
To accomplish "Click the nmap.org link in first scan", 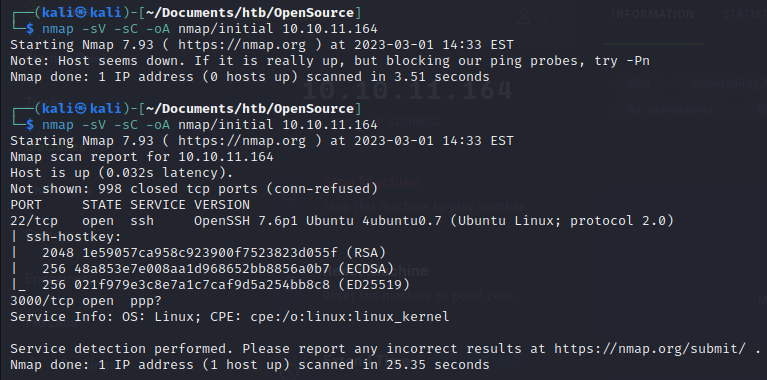I will tap(242, 45).
